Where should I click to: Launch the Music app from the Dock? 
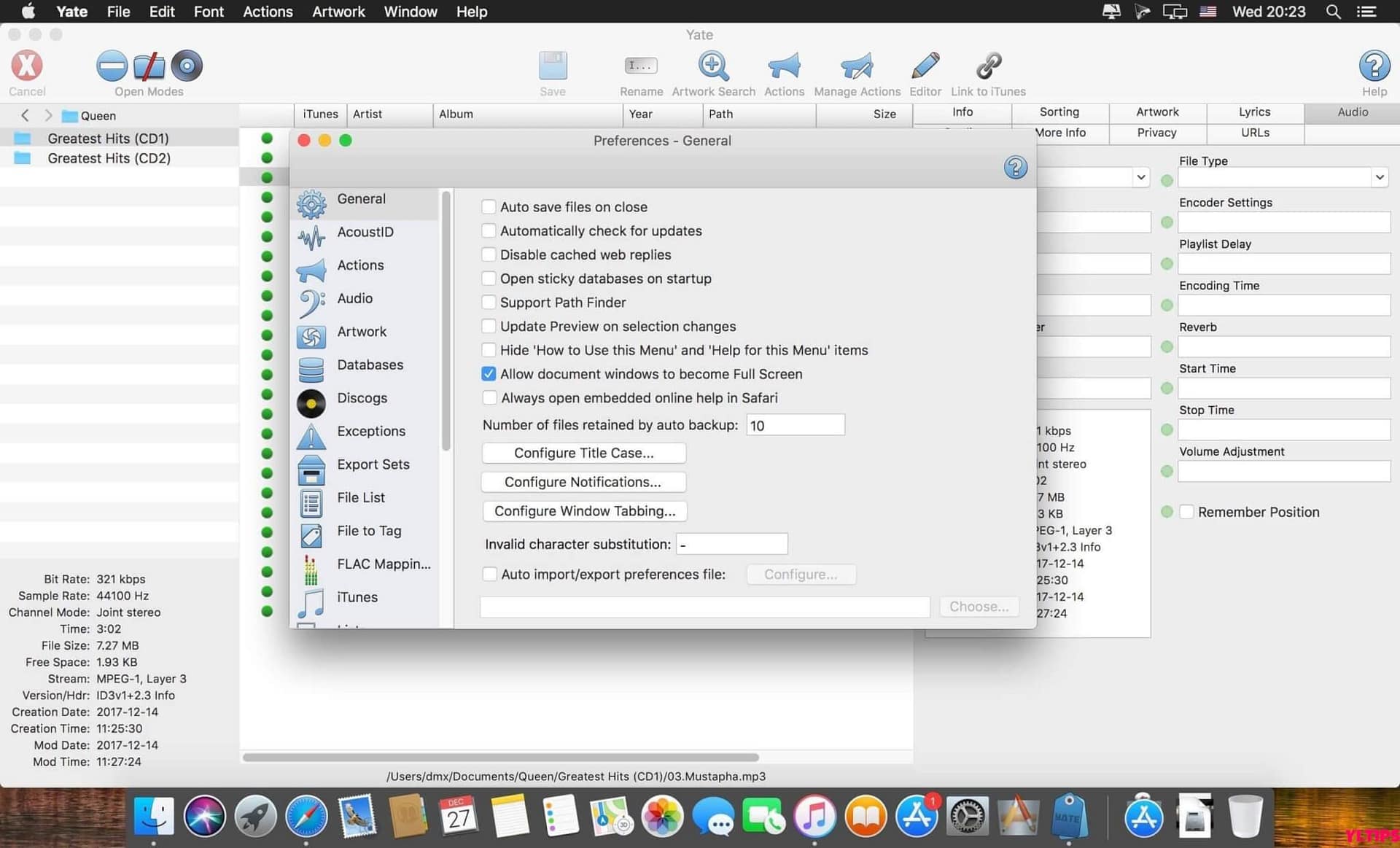tap(814, 816)
